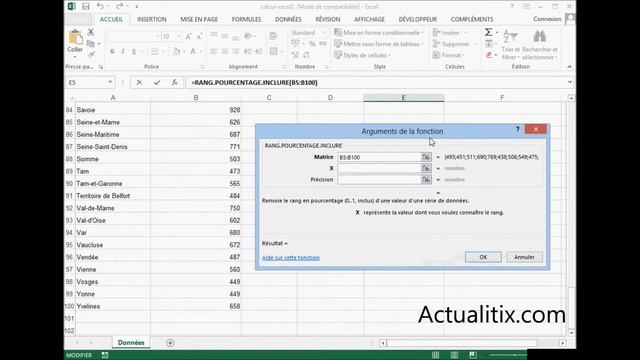Open the INSERTION ribbon tab
This screenshot has height=360, width=640.
[x=152, y=19]
